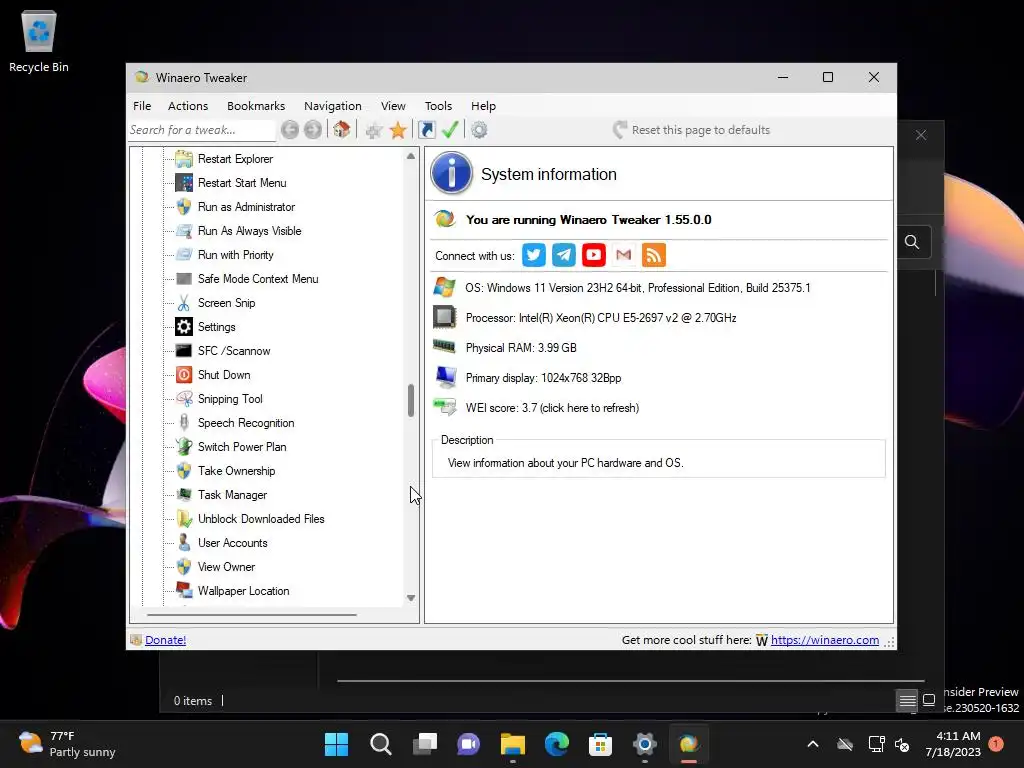Select SFC /Scannow item
1024x768 pixels.
click(234, 351)
